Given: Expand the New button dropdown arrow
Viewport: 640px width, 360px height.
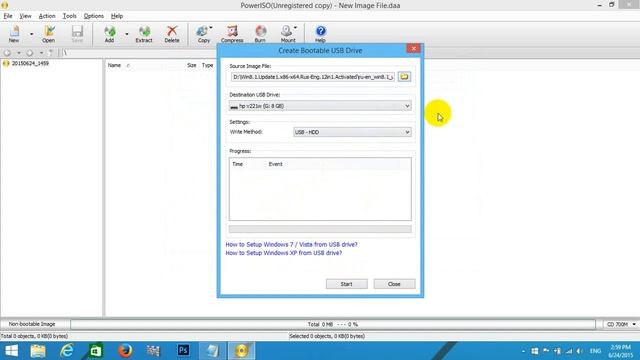Looking at the screenshot, I should [31, 34].
